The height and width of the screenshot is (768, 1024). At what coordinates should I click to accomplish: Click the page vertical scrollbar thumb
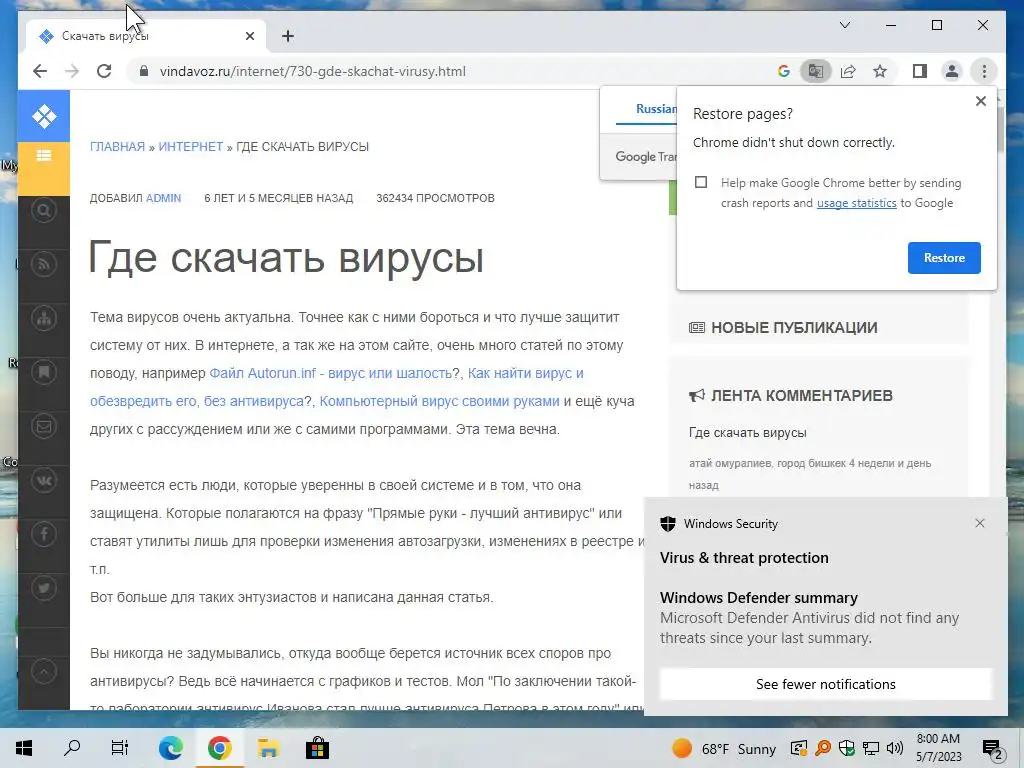1001,129
